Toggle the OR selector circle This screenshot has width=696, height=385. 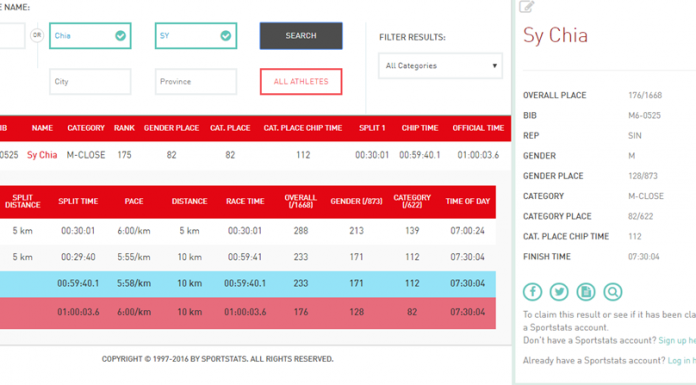37,35
